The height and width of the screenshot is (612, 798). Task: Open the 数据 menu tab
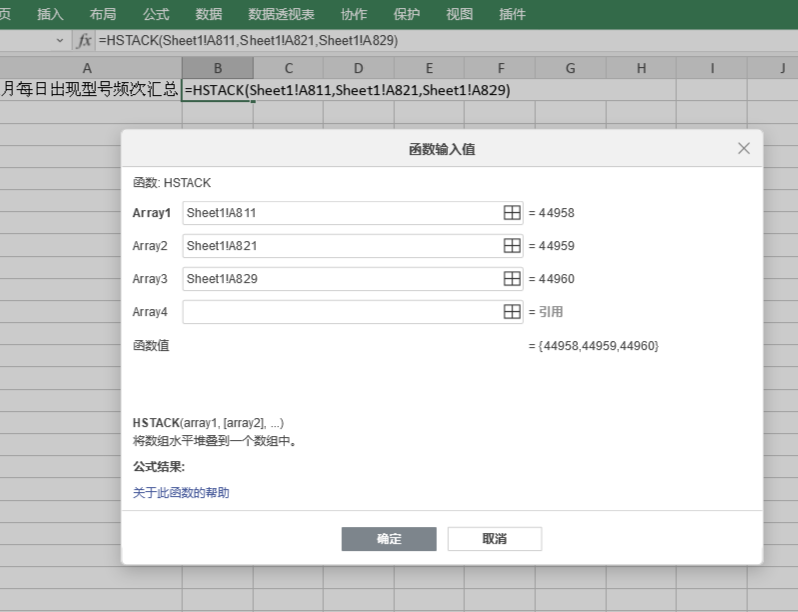(x=209, y=14)
